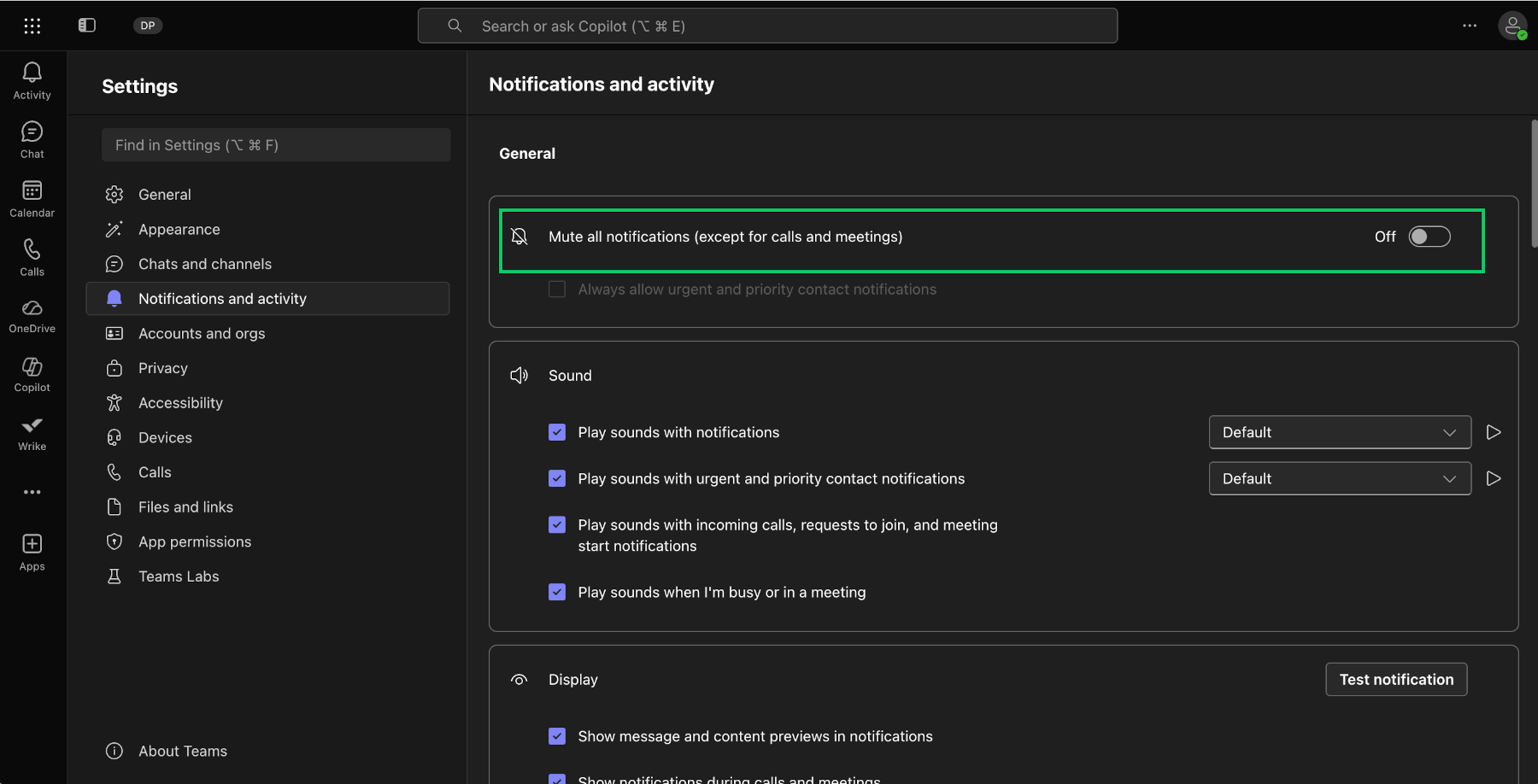This screenshot has height=784, width=1538.
Task: Uncheck Play sounds with incoming calls checkbox
Action: [557, 524]
